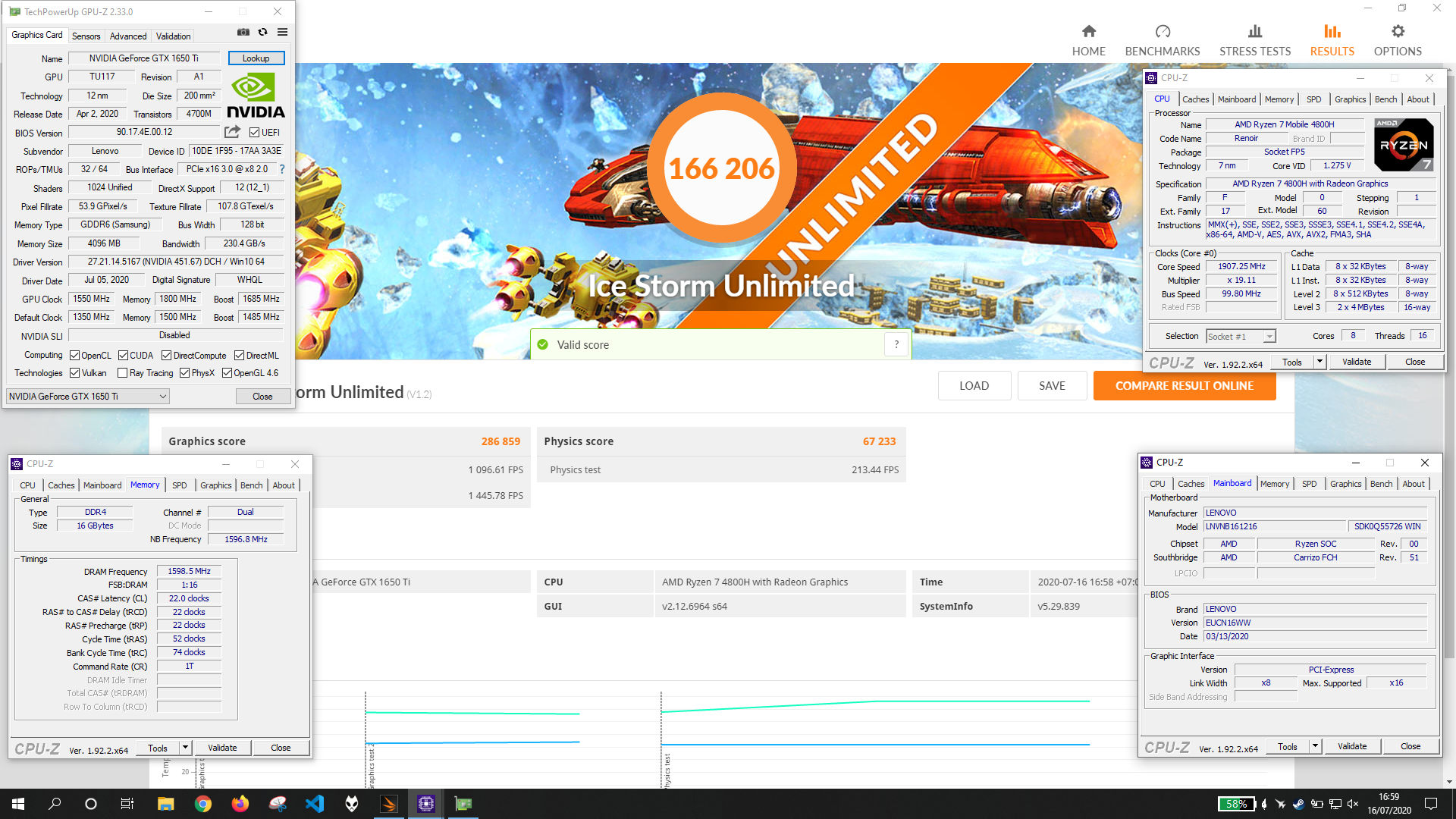The height and width of the screenshot is (819, 1456).
Task: Click the BIOS export share icon
Action: tap(232, 132)
